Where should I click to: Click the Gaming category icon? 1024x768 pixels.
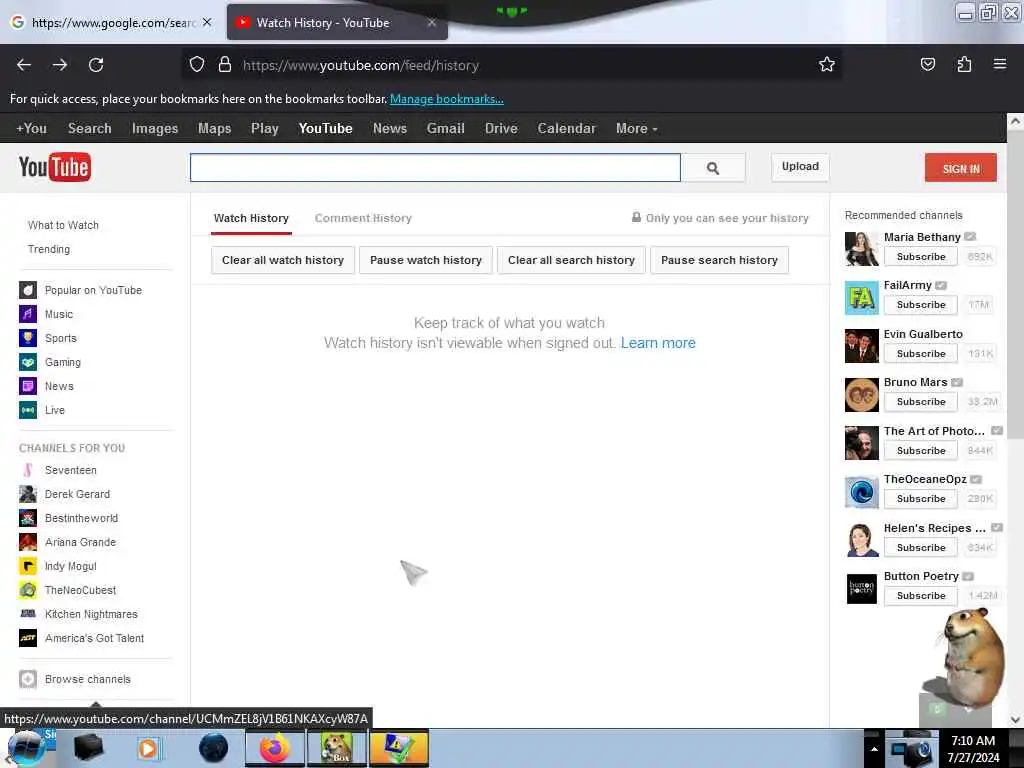pyautogui.click(x=27, y=362)
